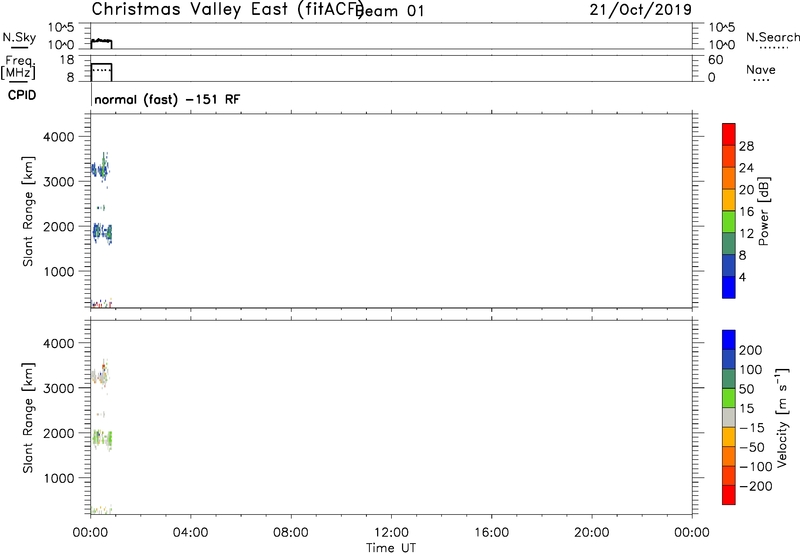Screen dimensions: 800x554
Task: Click the 60 tick on the Nave axis
Action: (x=715, y=60)
